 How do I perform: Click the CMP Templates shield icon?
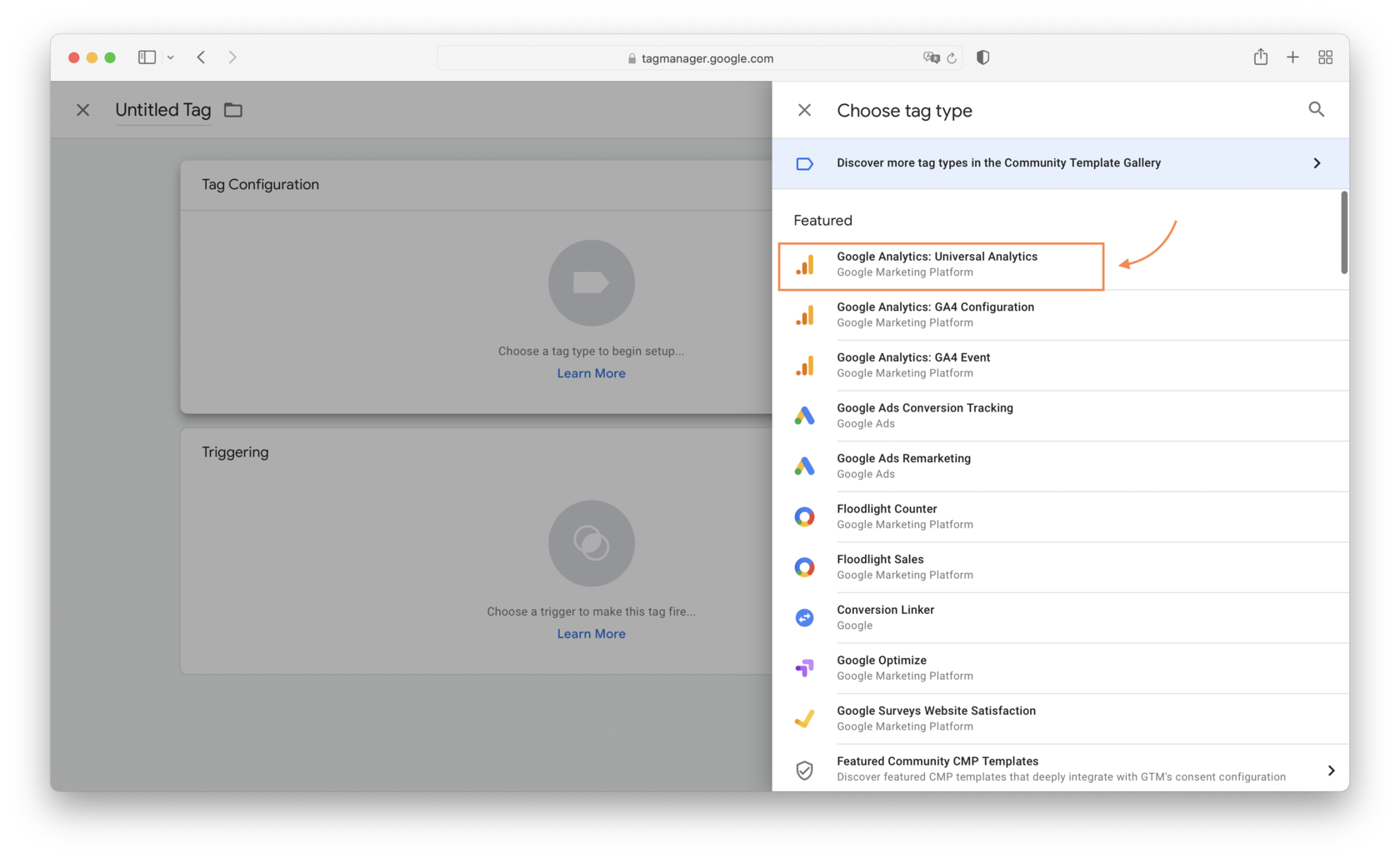[x=804, y=771]
